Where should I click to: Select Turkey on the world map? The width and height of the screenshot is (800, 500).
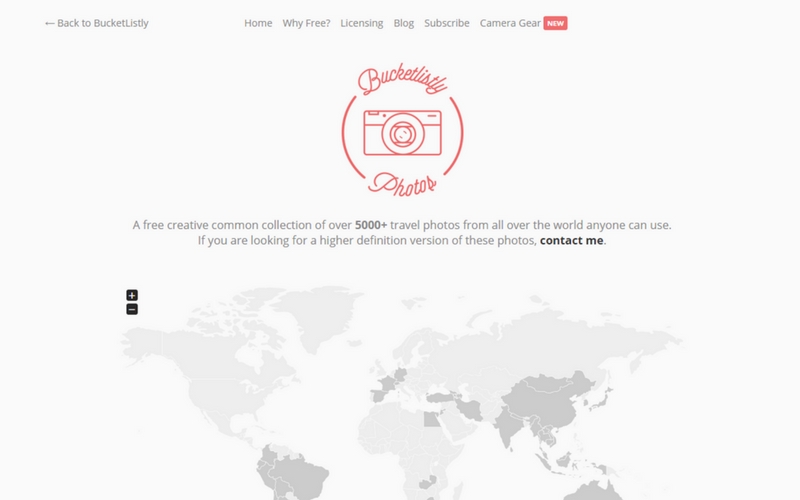pos(442,397)
